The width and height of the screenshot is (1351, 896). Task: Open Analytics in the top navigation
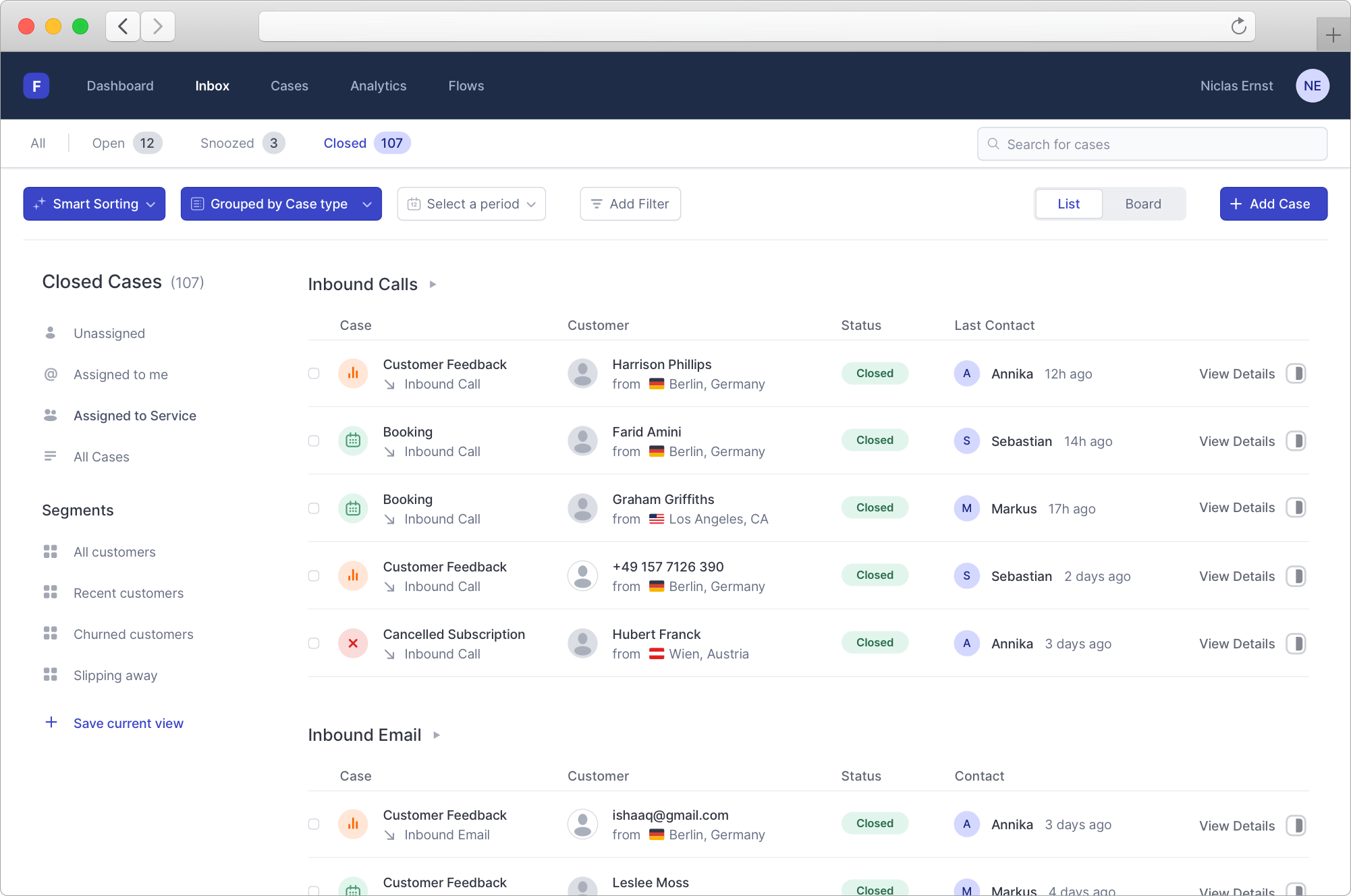tap(378, 86)
